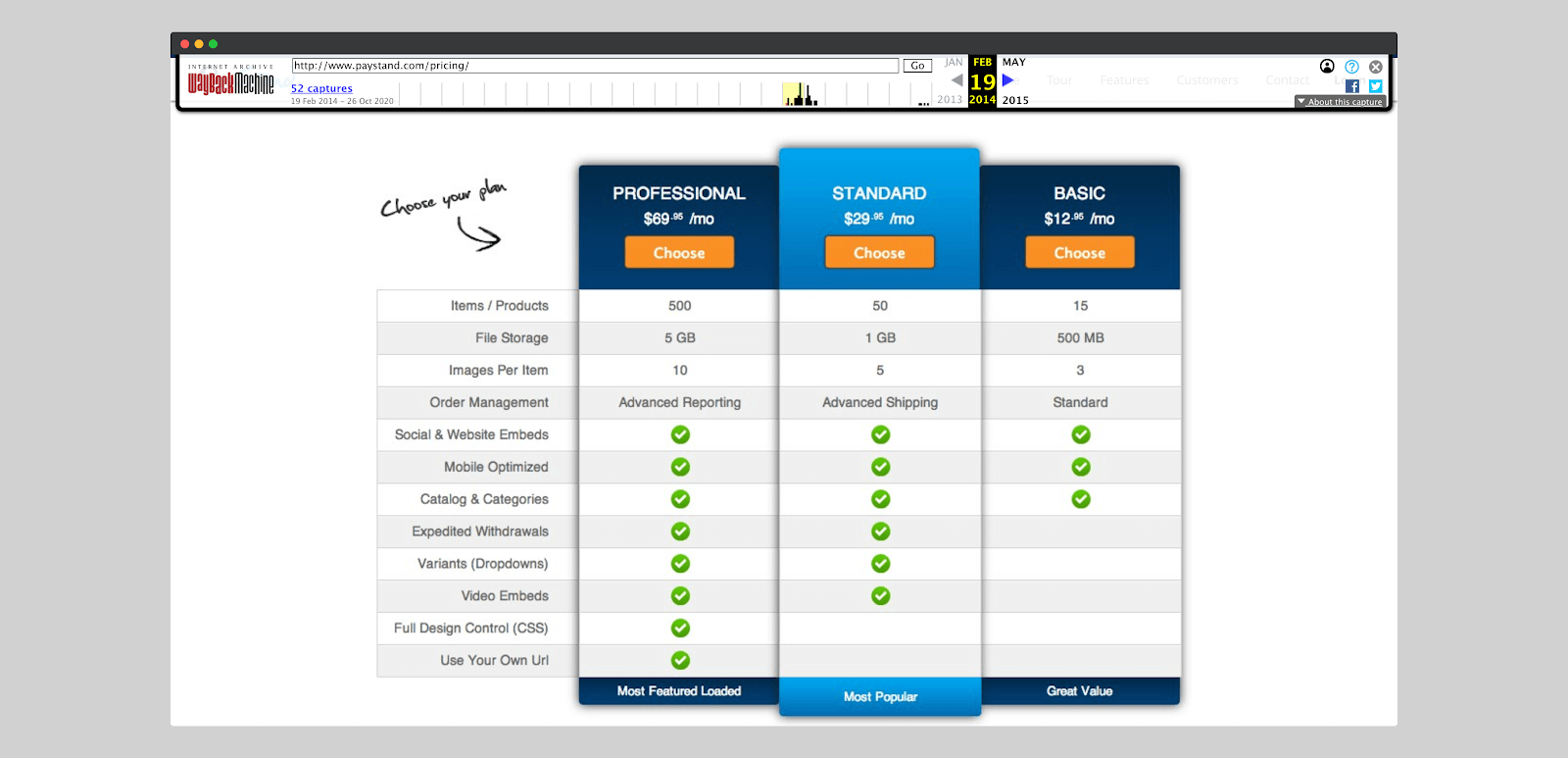This screenshot has width=1568, height=758.
Task: Click Professional checkmark for Social & Website Embeds
Action: pyautogui.click(x=680, y=434)
